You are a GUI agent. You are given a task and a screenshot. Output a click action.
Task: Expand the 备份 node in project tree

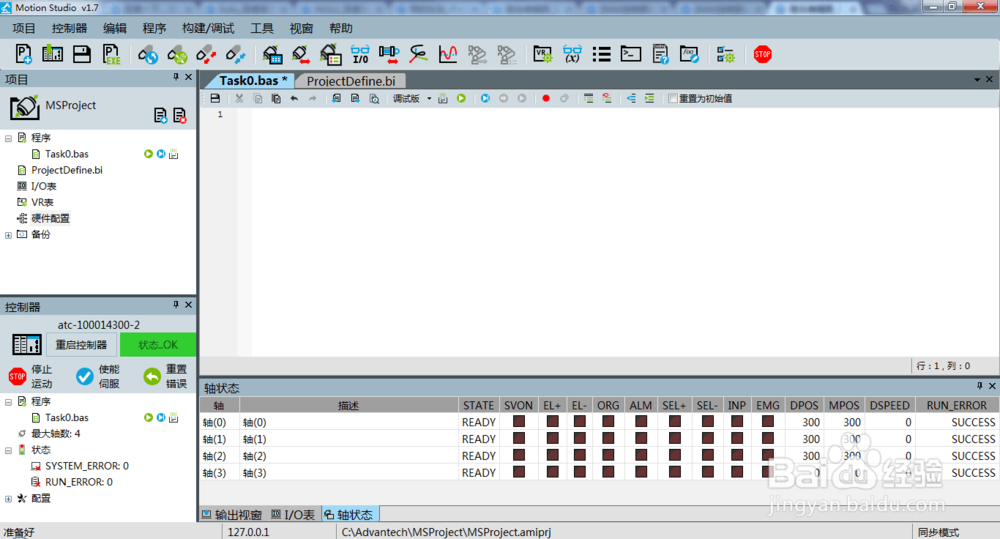pyautogui.click(x=8, y=235)
